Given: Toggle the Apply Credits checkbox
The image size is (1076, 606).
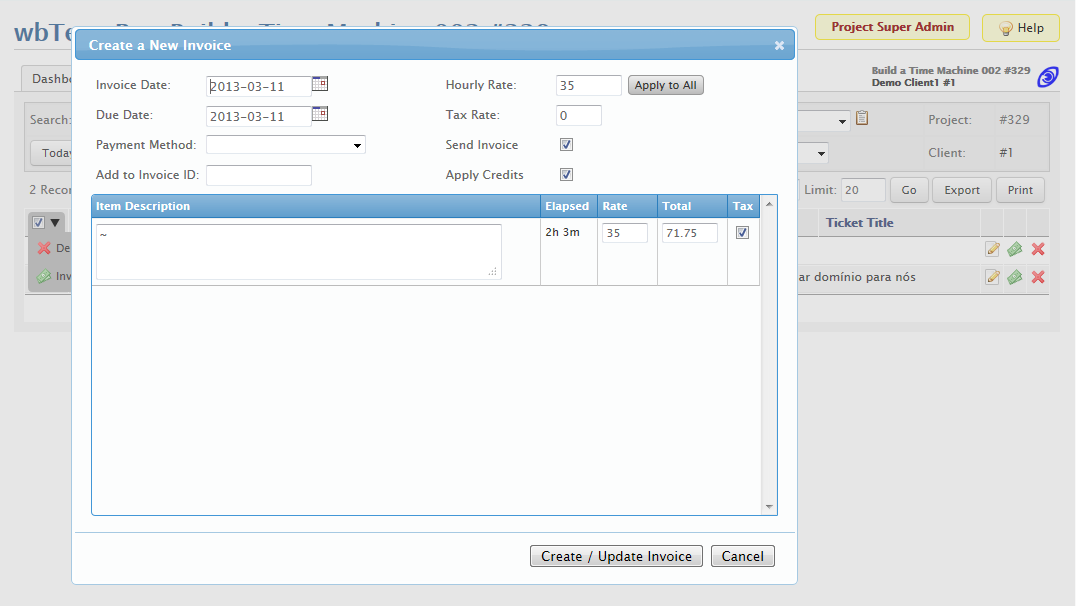Looking at the screenshot, I should pyautogui.click(x=566, y=175).
